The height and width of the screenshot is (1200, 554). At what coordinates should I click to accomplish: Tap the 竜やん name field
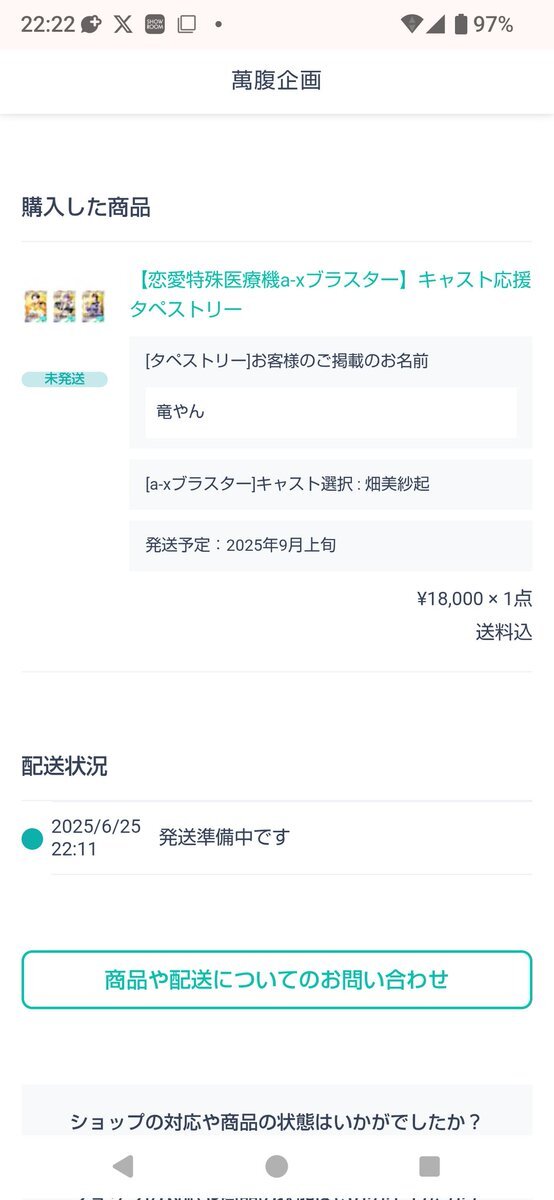331,412
